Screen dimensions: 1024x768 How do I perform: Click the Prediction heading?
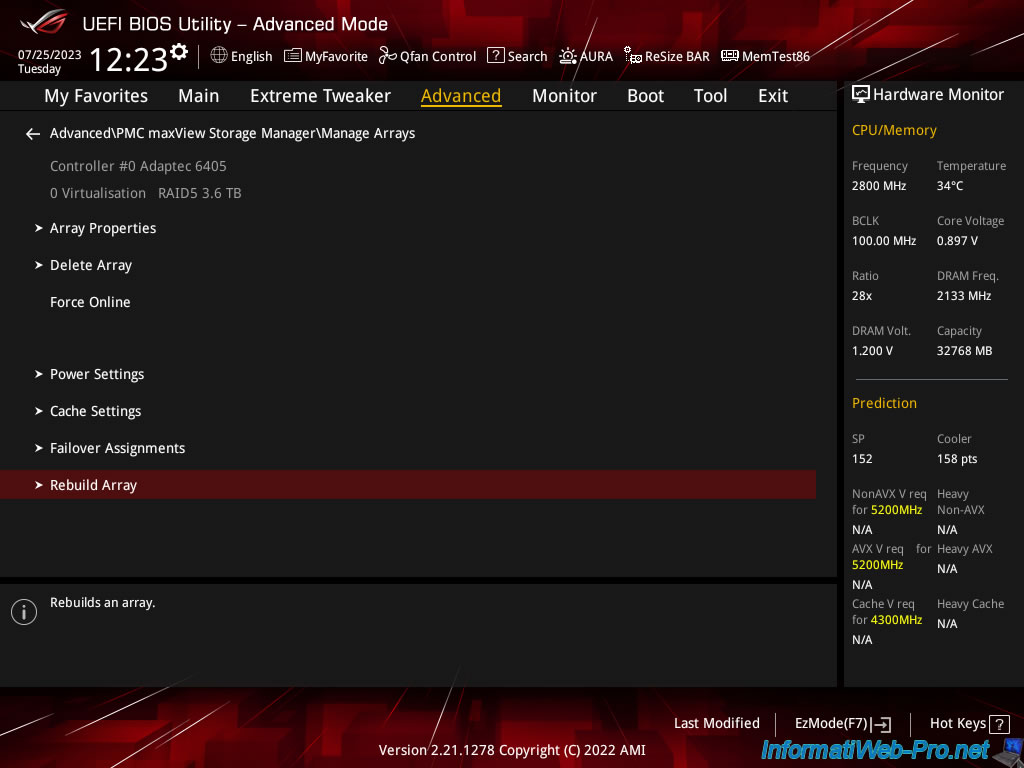pyautogui.click(x=884, y=403)
